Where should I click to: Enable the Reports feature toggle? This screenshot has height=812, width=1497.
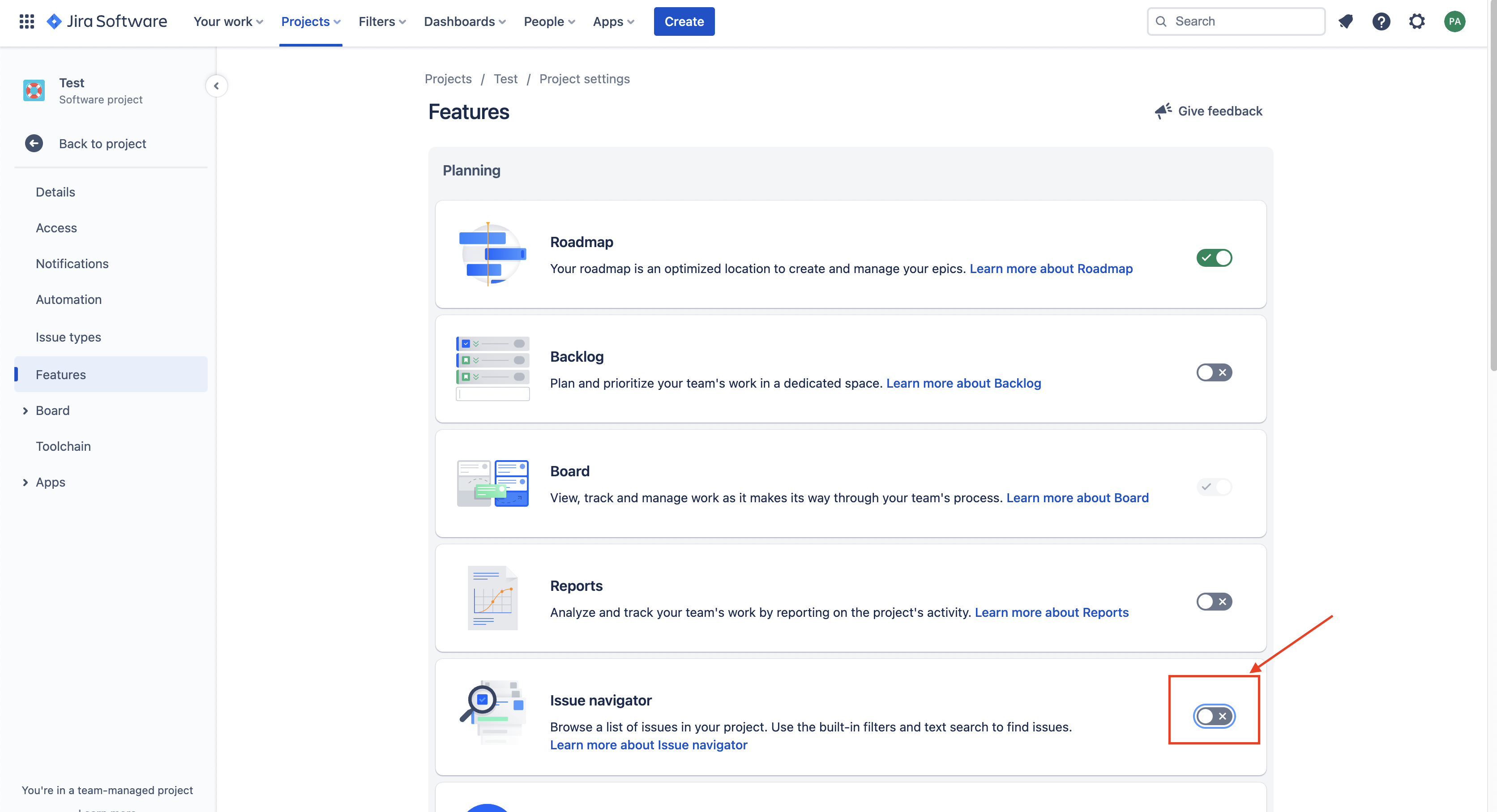[x=1214, y=602]
